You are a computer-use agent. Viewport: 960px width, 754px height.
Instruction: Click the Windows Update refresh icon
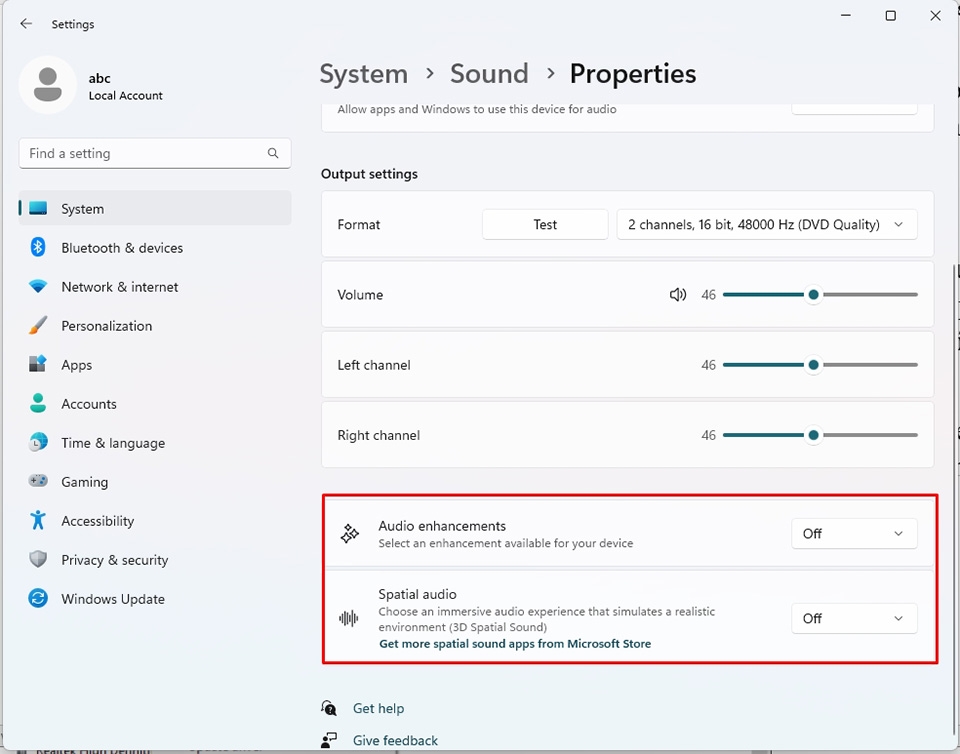click(x=38, y=598)
